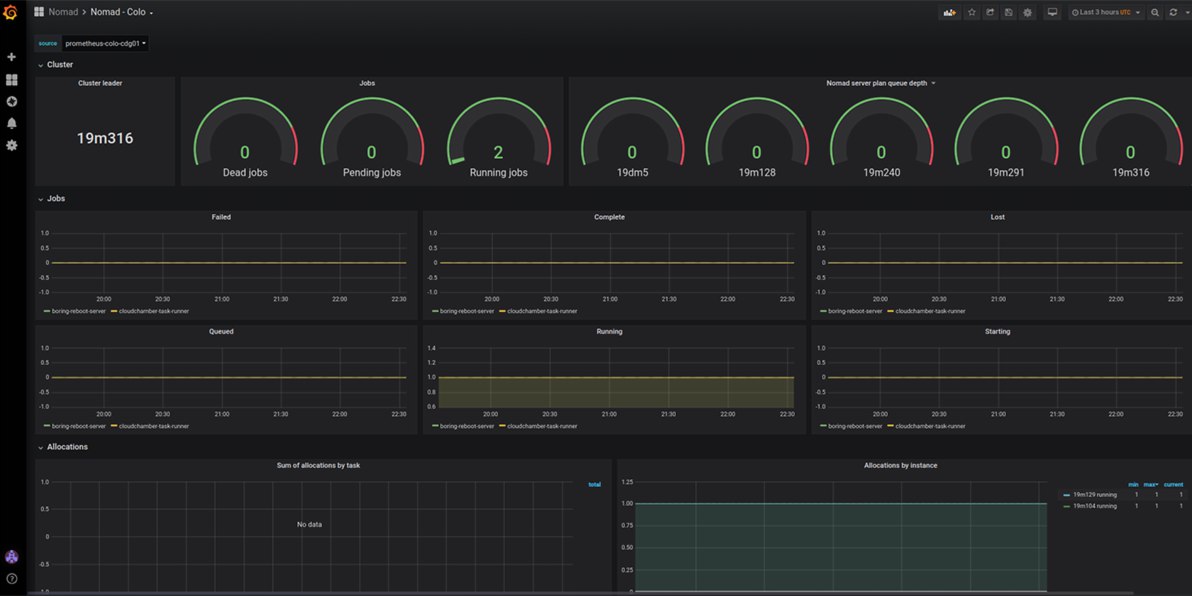Open Configuration gear icon in sidebar
Viewport: 1192px width, 596px height.
(x=11, y=145)
